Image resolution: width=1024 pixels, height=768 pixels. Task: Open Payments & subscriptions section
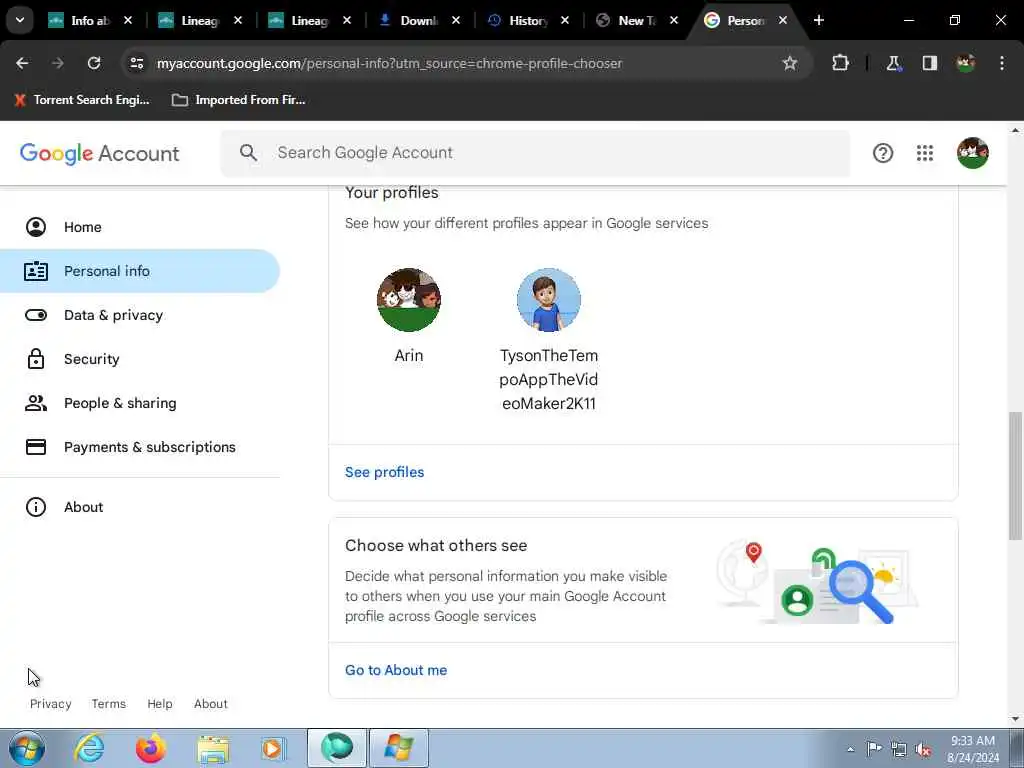(140, 447)
